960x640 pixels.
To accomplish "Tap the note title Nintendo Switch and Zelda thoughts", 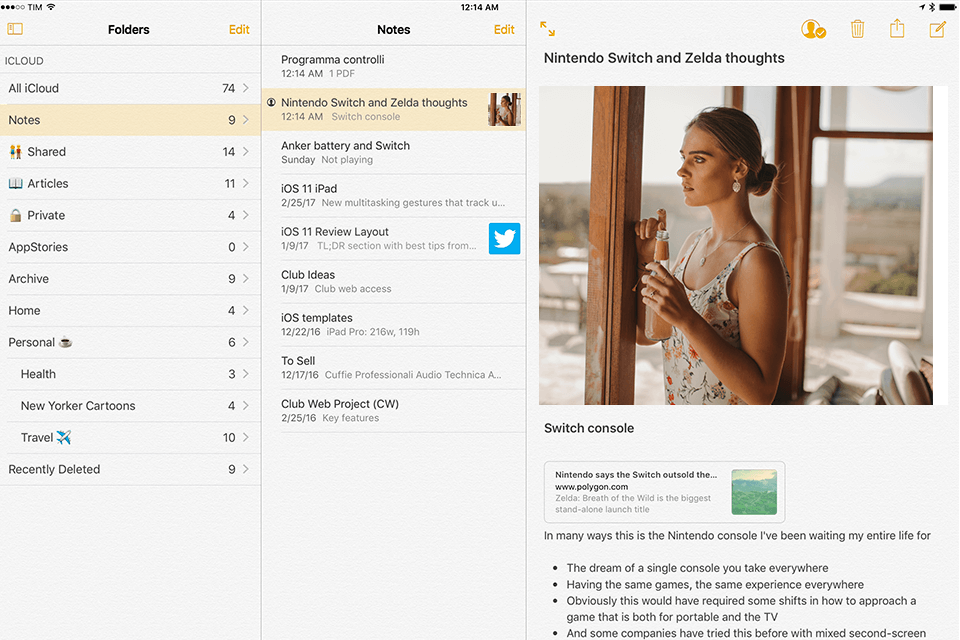I will (x=664, y=58).
